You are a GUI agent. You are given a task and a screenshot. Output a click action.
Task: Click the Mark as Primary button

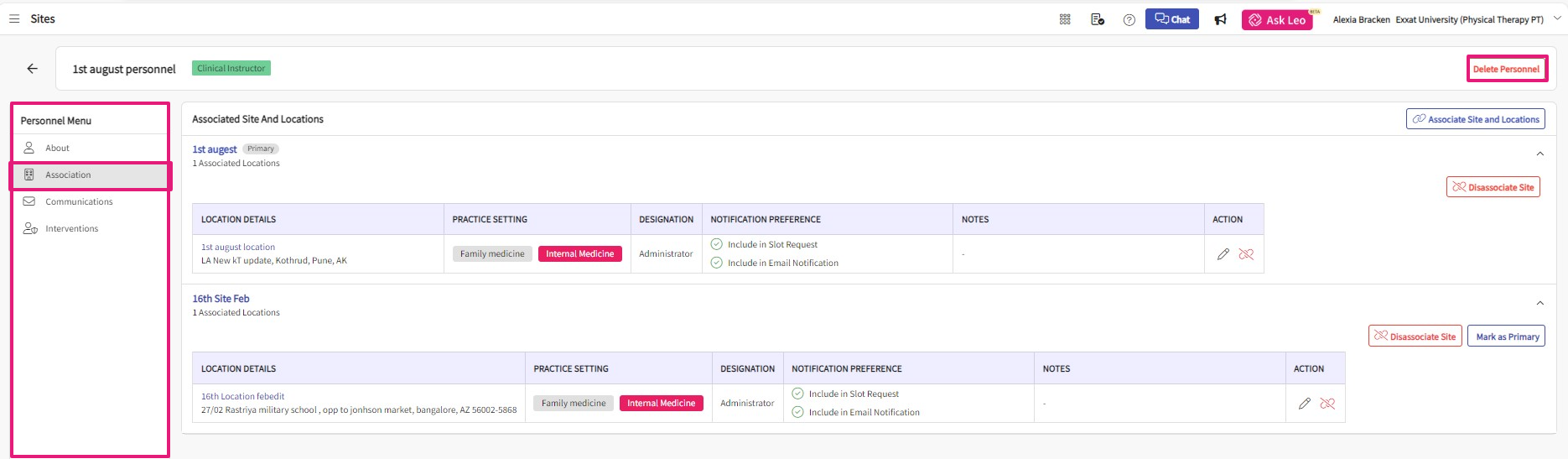tap(1507, 336)
